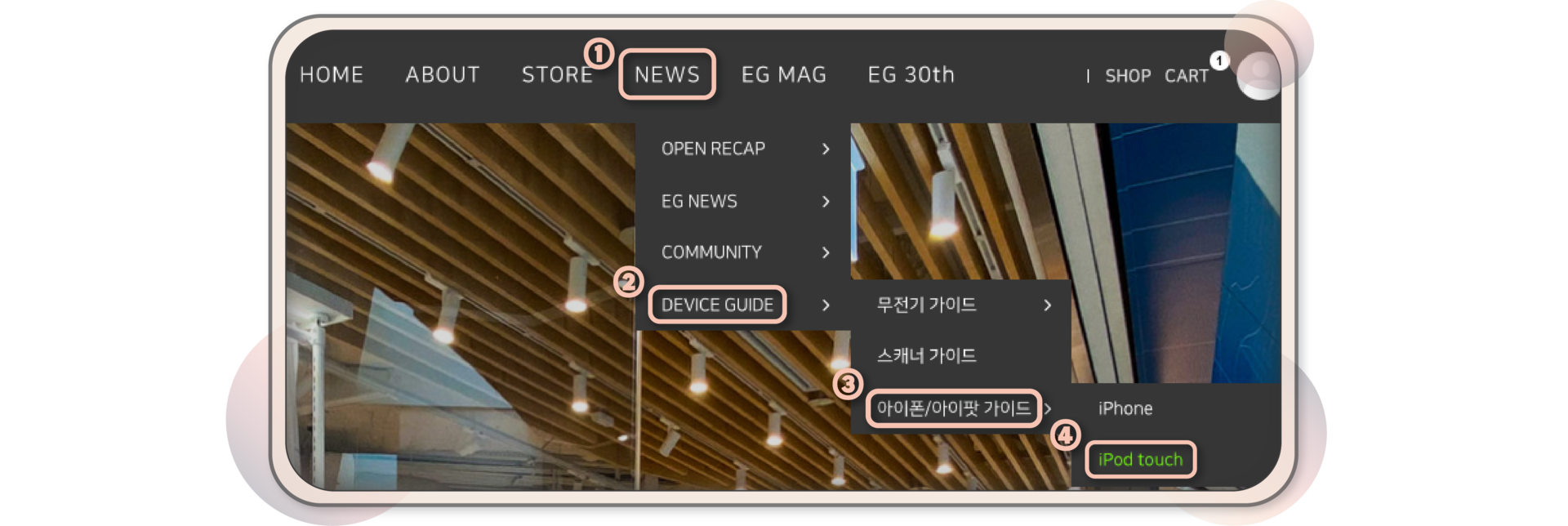The width and height of the screenshot is (1568, 526).
Task: Open the EG MAG menu item
Action: (x=784, y=74)
